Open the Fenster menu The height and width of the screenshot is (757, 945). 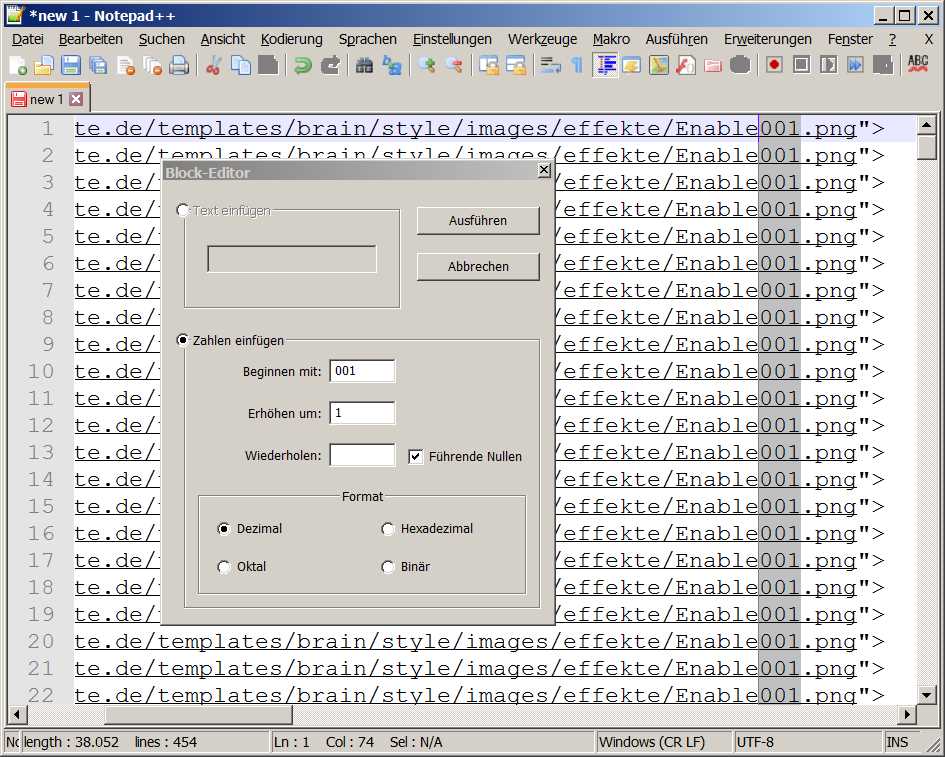pyautogui.click(x=850, y=39)
